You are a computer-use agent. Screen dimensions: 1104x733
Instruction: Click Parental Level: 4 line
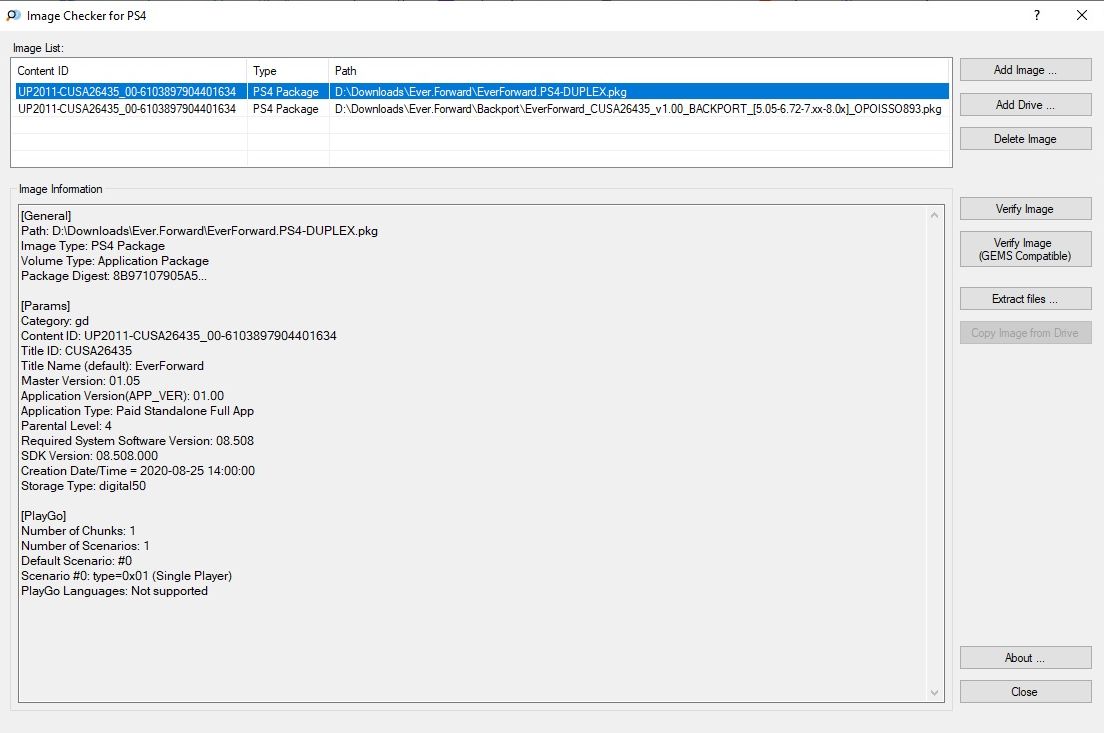[66, 426]
